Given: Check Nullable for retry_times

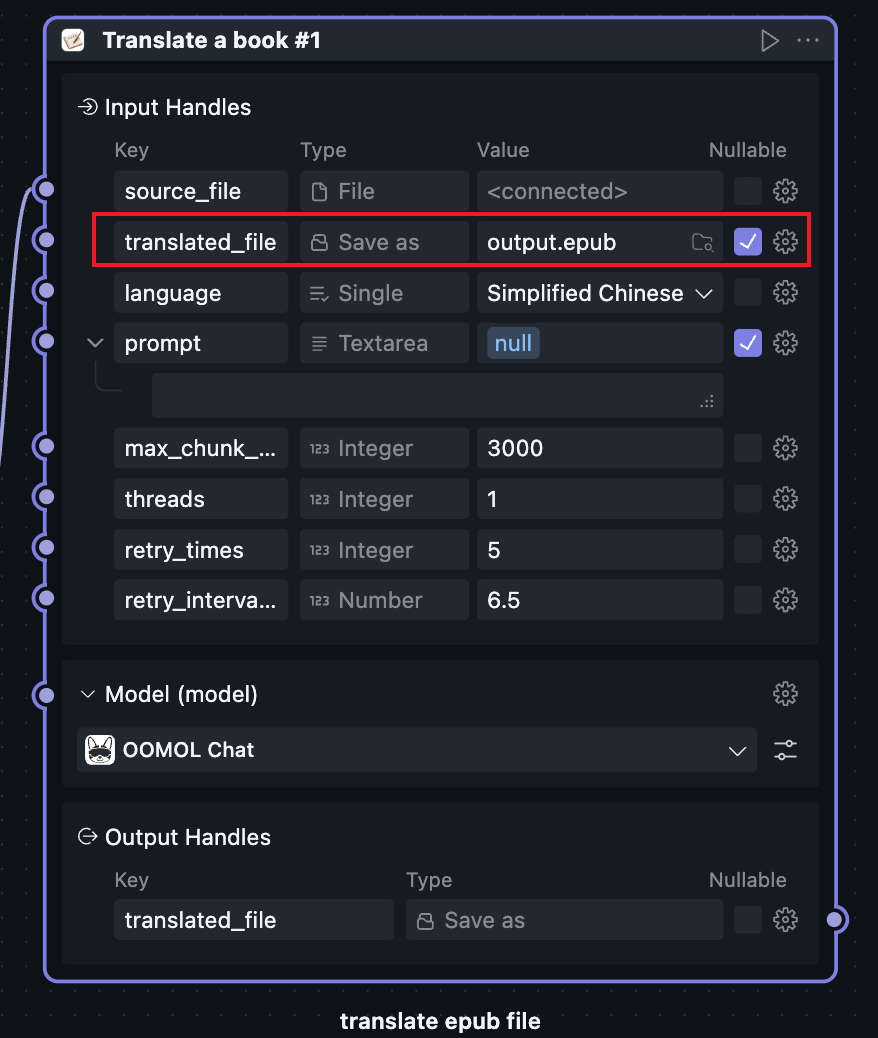Looking at the screenshot, I should click(748, 549).
